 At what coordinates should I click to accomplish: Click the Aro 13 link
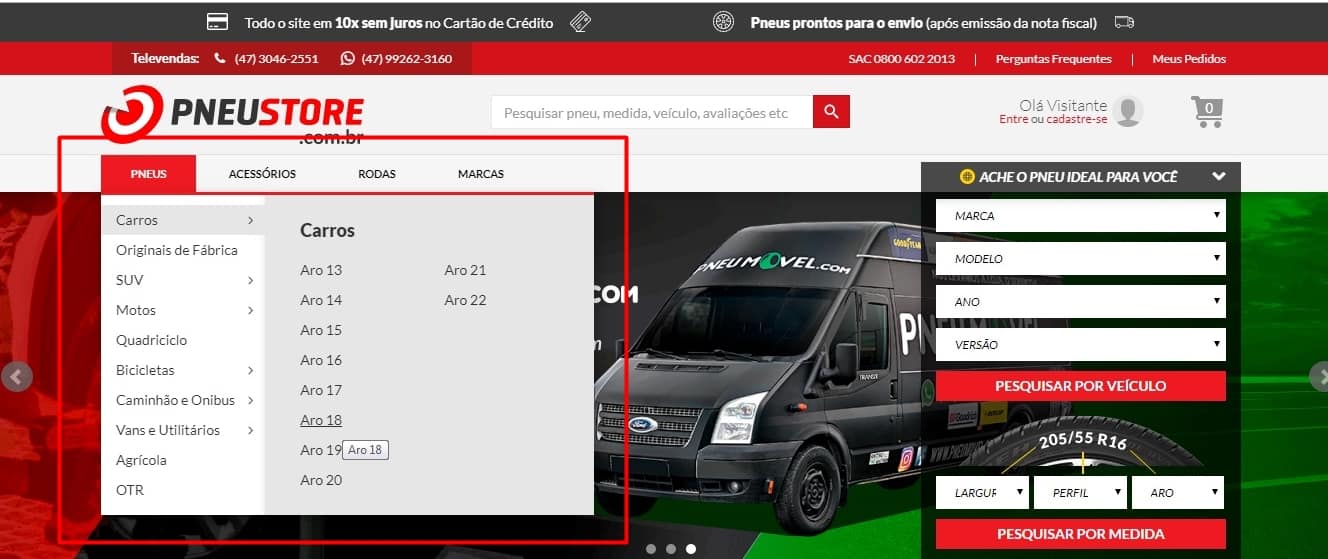pos(321,270)
